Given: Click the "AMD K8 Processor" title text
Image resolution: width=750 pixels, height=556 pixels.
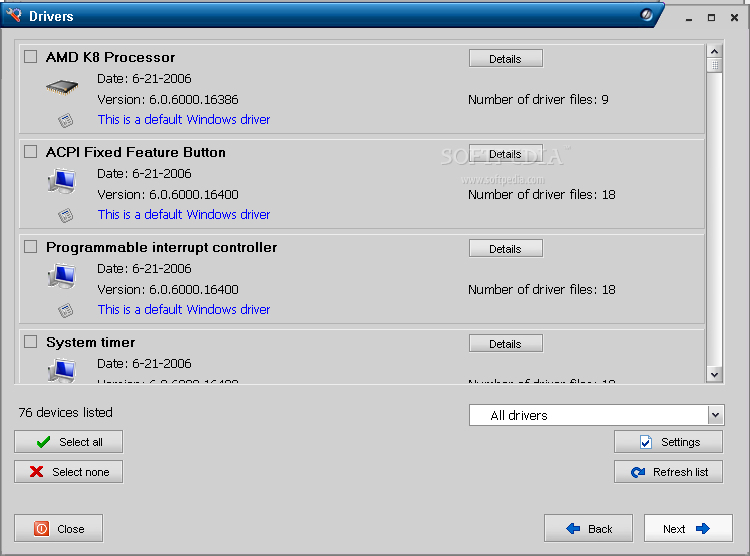Looking at the screenshot, I should tap(110, 57).
